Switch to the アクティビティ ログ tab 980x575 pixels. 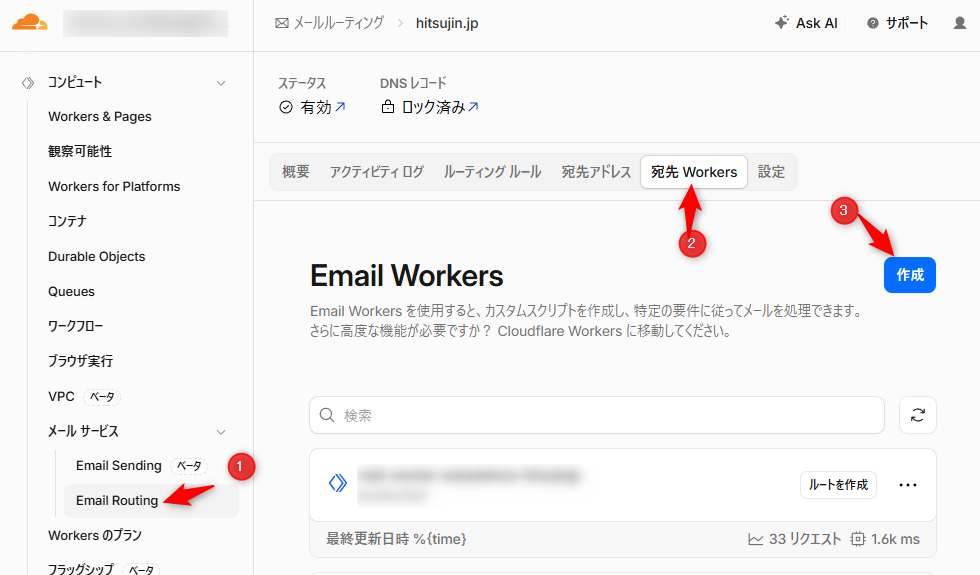[x=377, y=172]
